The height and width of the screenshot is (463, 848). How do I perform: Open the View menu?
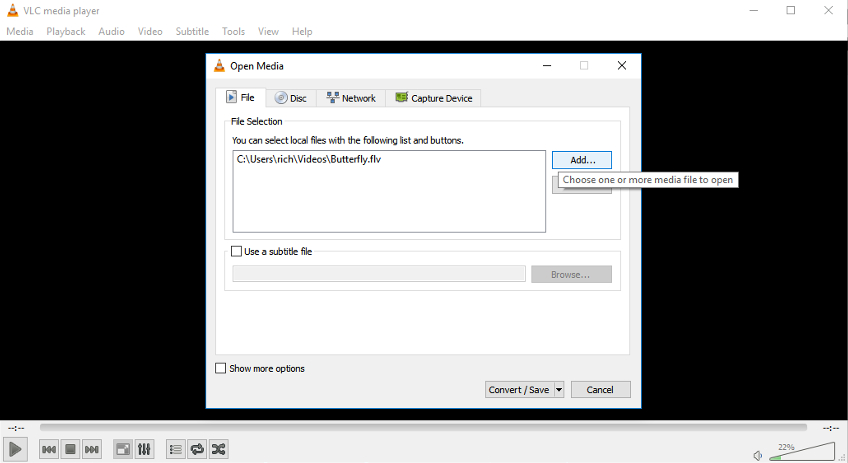point(268,31)
